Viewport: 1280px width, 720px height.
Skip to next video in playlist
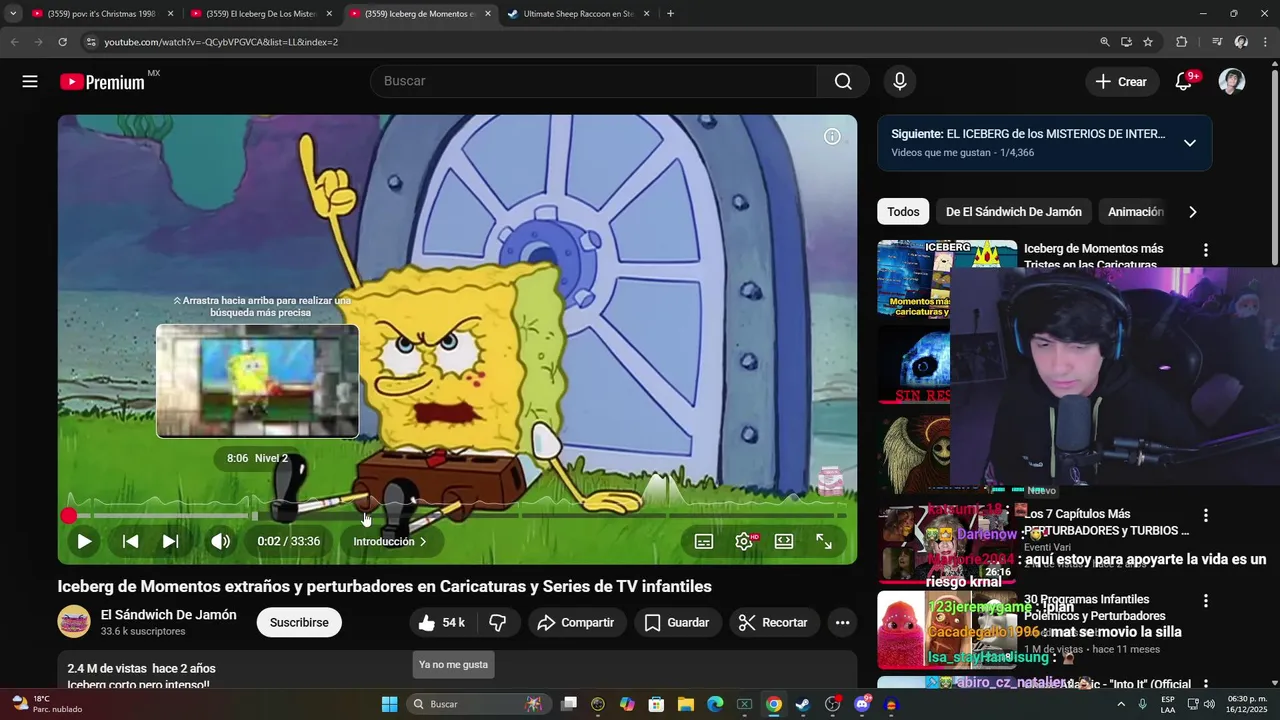tap(171, 541)
